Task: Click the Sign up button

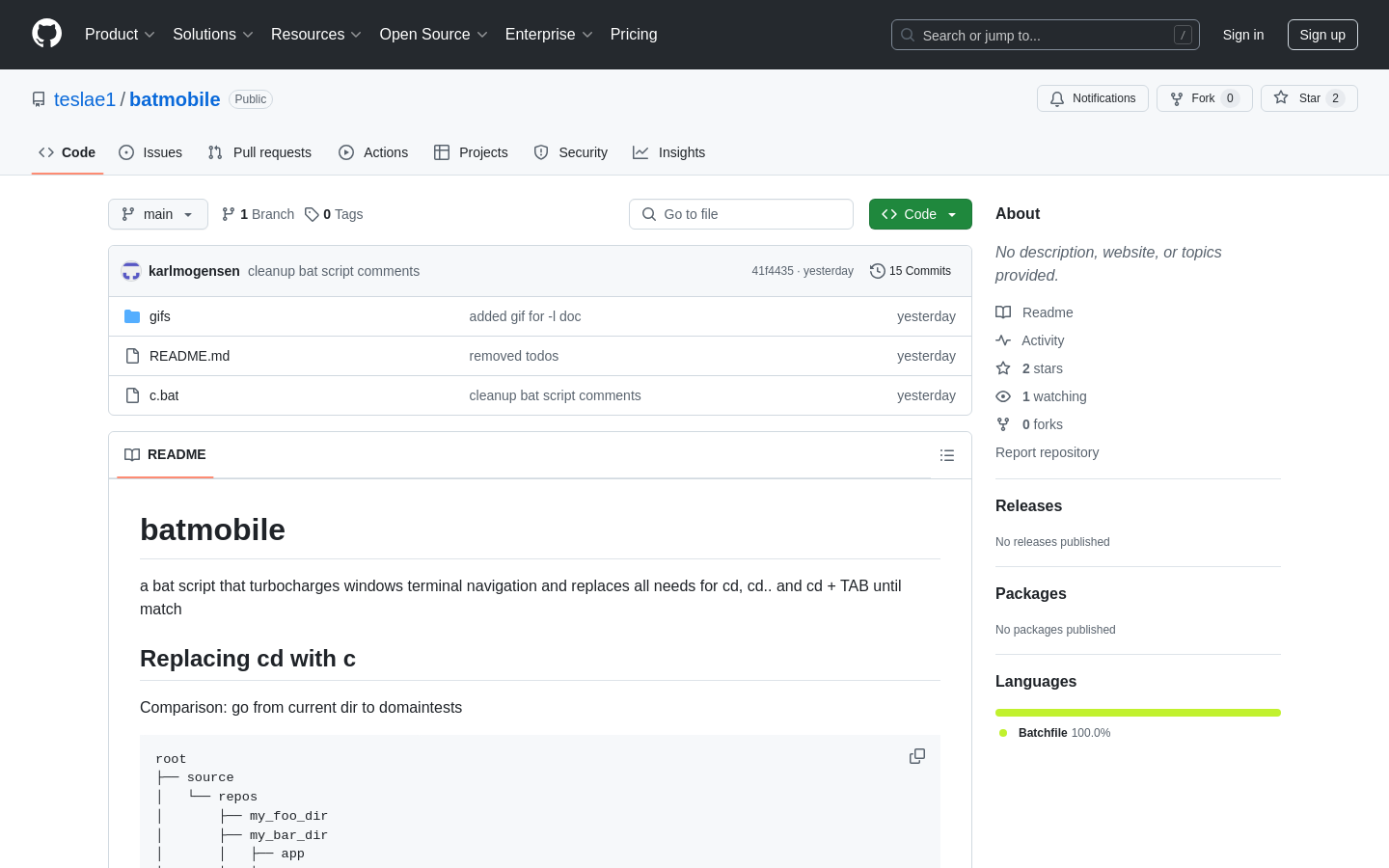Action: (x=1322, y=35)
